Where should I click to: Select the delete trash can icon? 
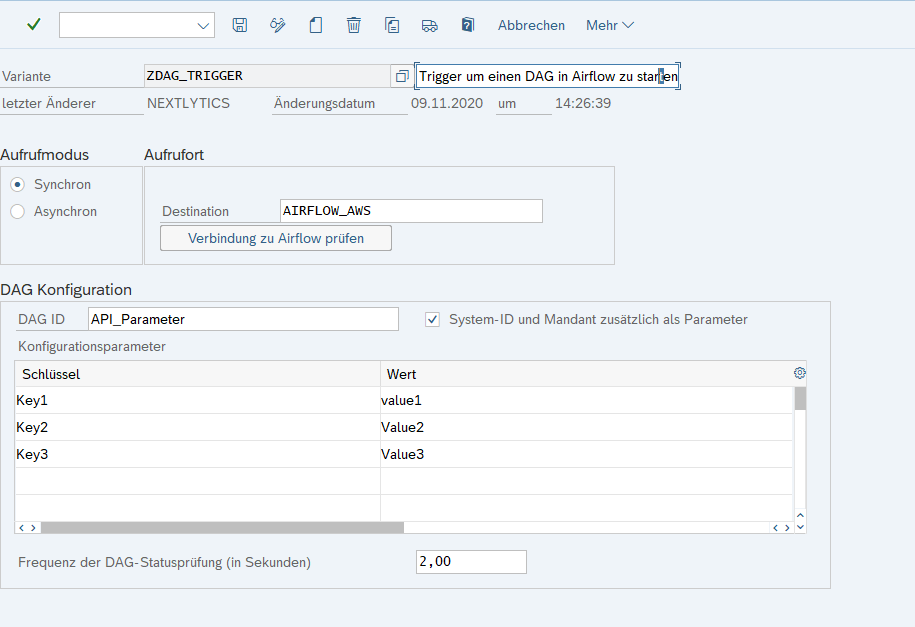pyautogui.click(x=353, y=25)
